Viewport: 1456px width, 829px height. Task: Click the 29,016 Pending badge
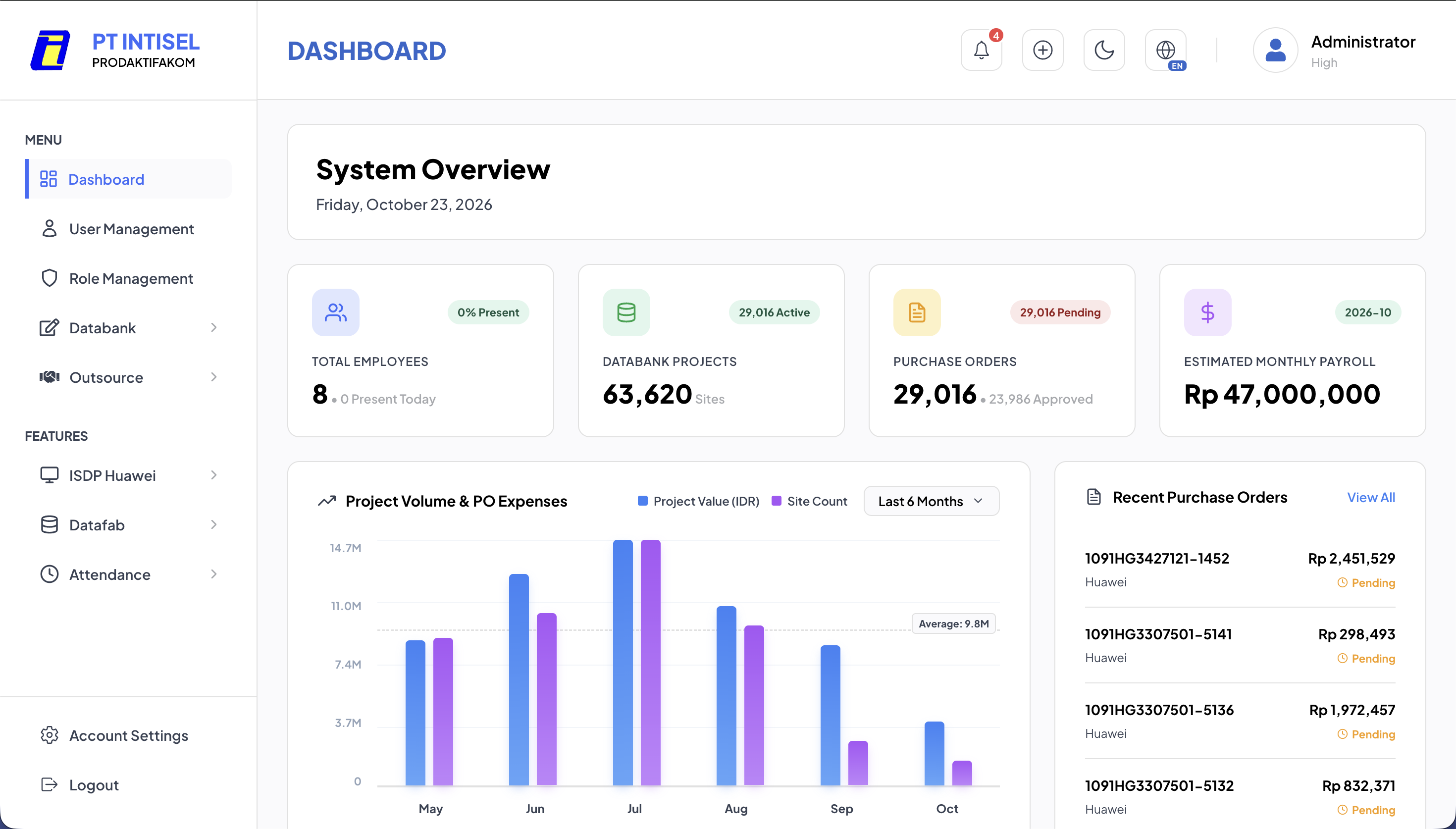(1060, 312)
